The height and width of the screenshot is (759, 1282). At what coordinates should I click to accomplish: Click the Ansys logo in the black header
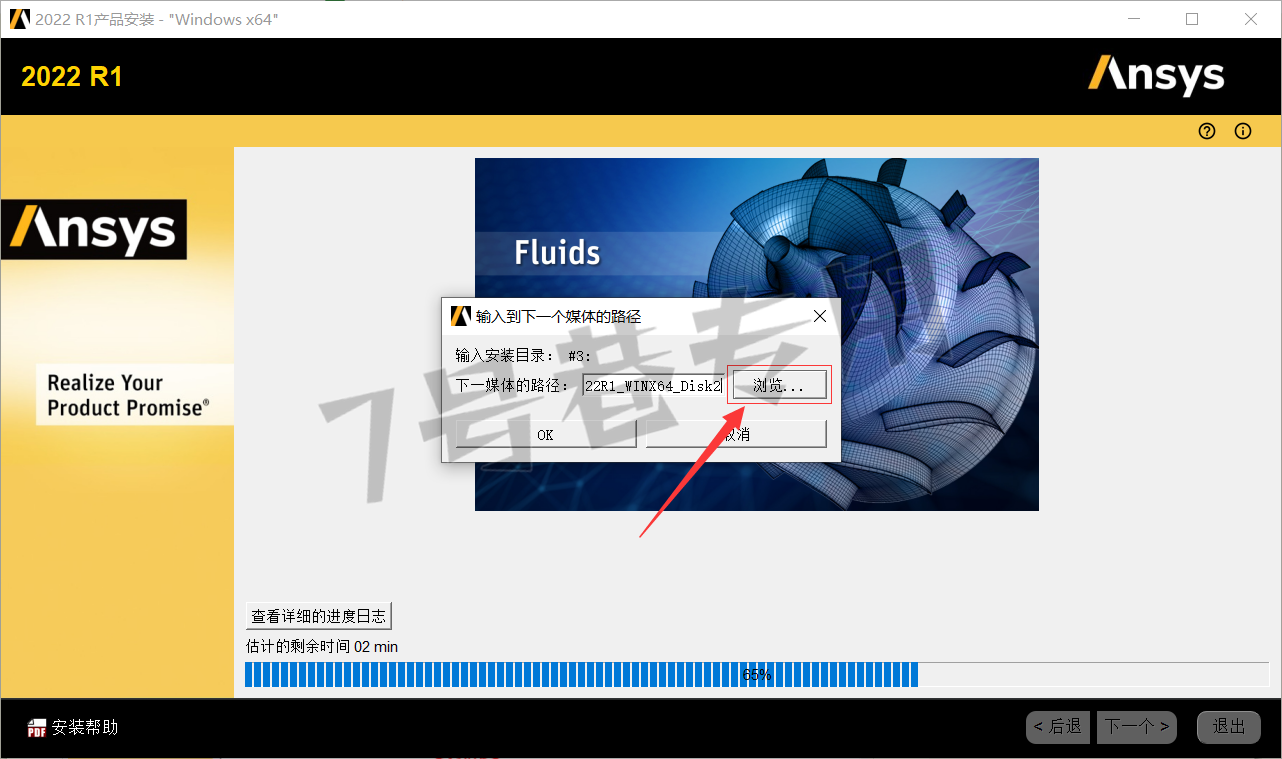point(1156,76)
